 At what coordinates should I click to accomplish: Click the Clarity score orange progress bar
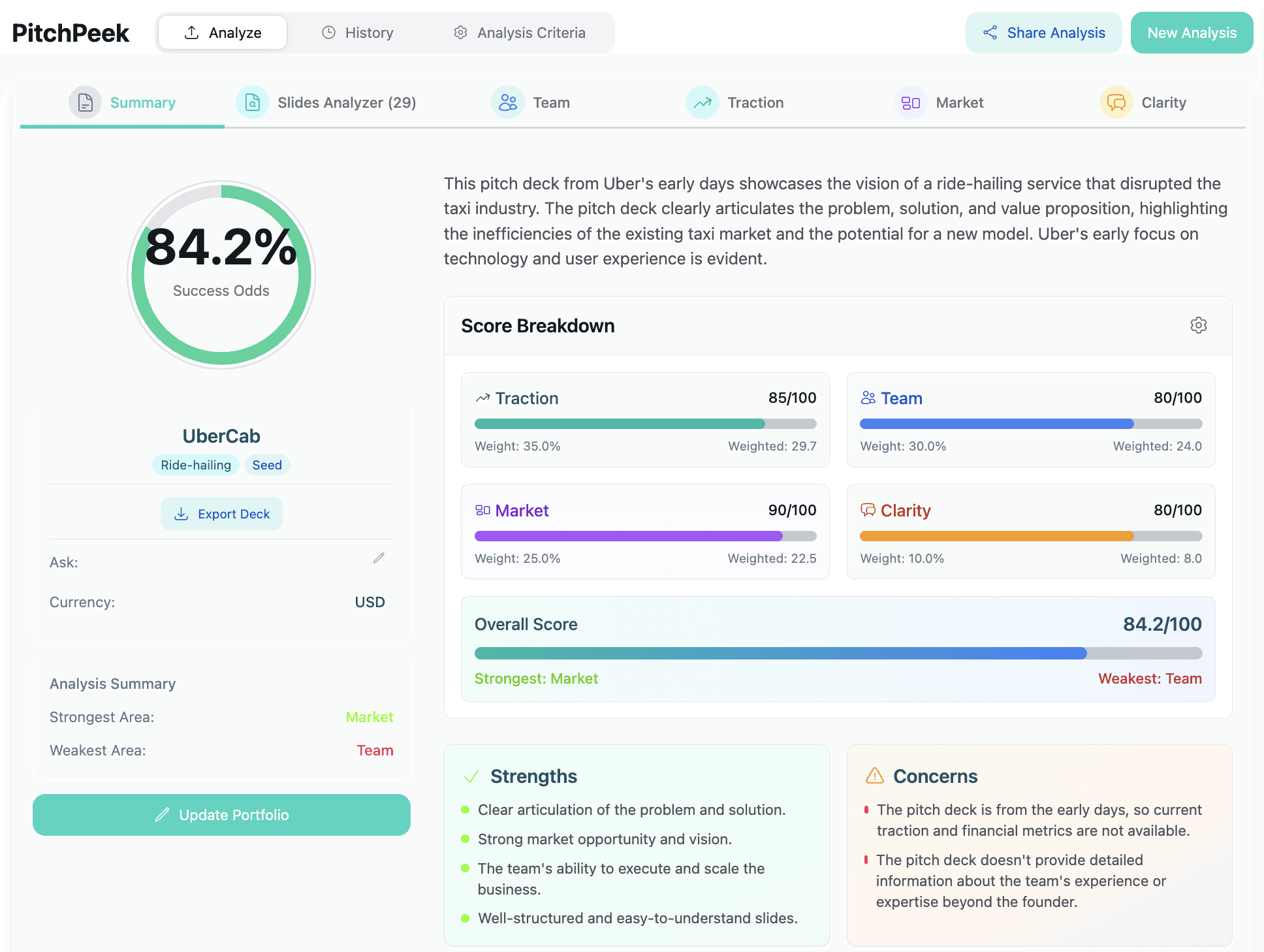[x=1031, y=536]
